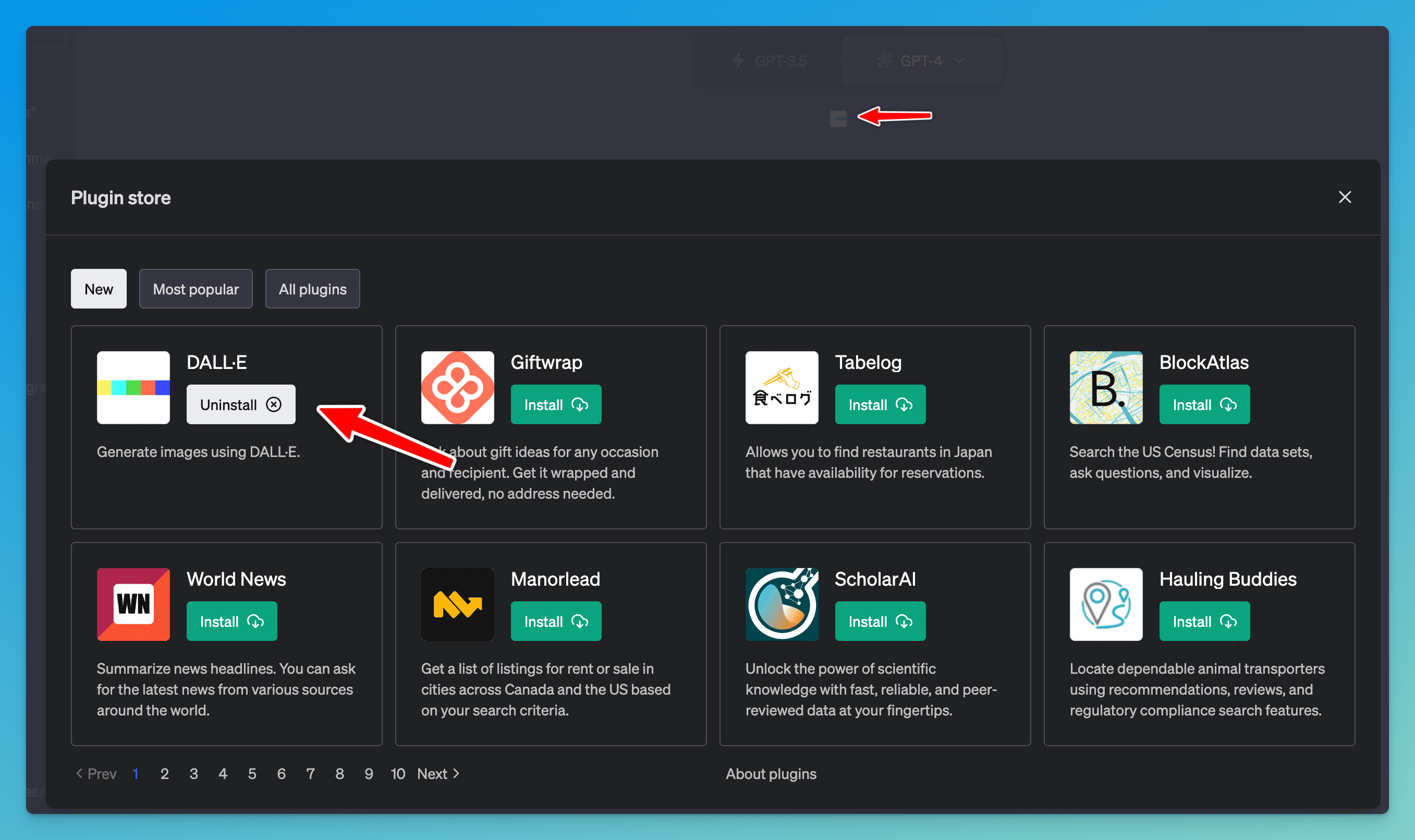Click the Manorlead plugin logo icon
The width and height of the screenshot is (1415, 840).
(x=458, y=604)
